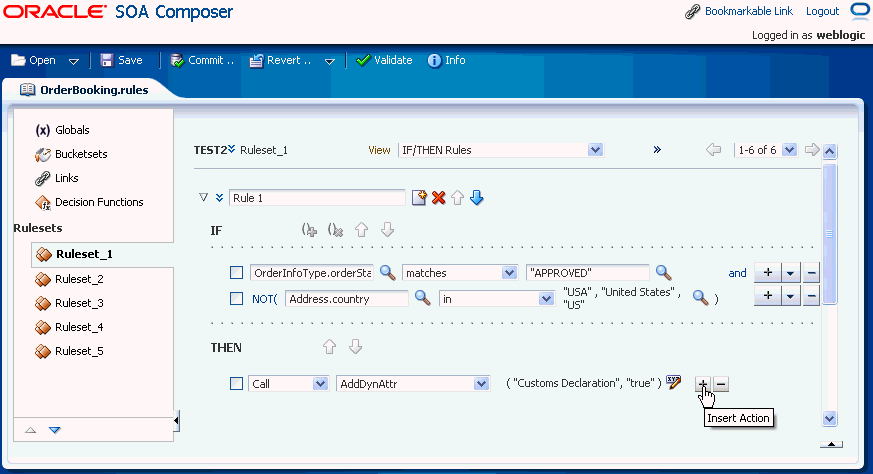Screen dimensions: 873x474
Task: Open insert options dropdown on orderStatus row
Action: pos(791,273)
